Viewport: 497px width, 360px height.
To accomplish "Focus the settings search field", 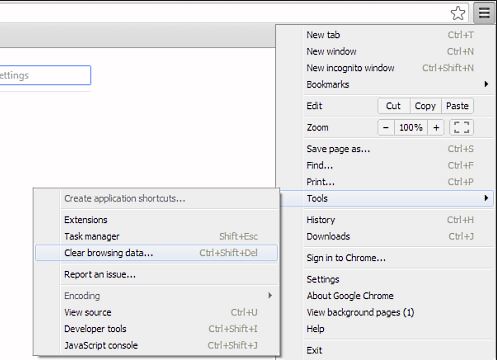I will [45, 75].
